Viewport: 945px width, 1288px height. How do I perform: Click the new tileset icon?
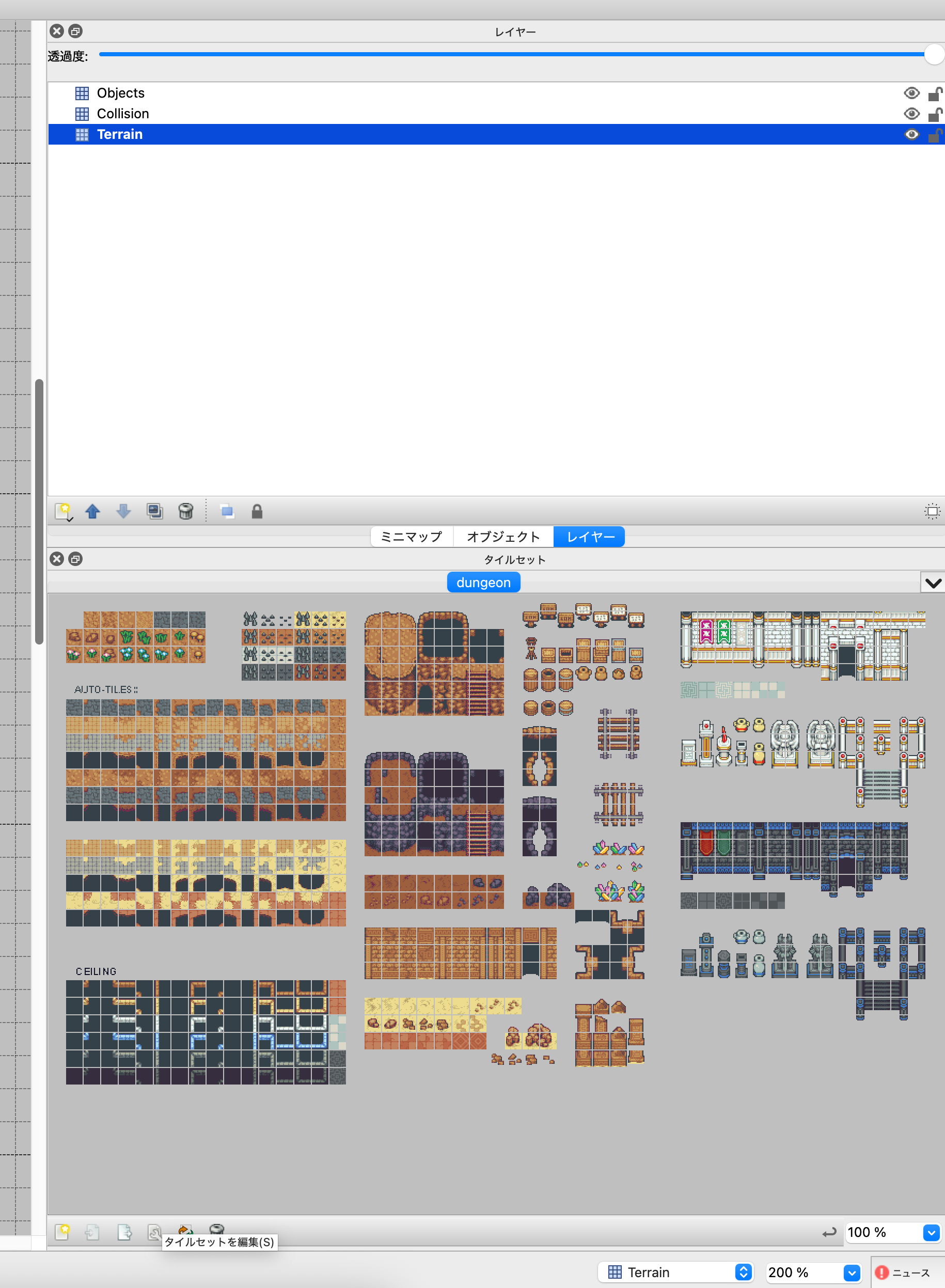[62, 1231]
